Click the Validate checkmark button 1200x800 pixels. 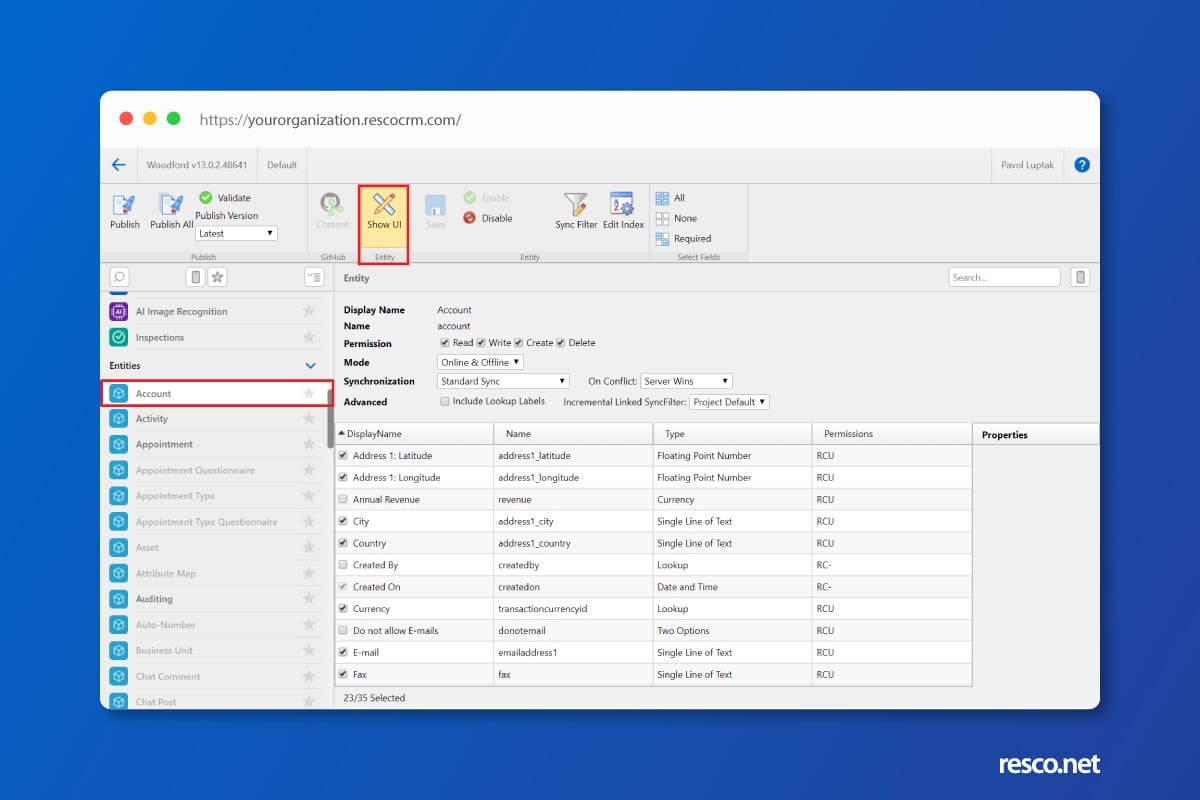click(x=225, y=198)
